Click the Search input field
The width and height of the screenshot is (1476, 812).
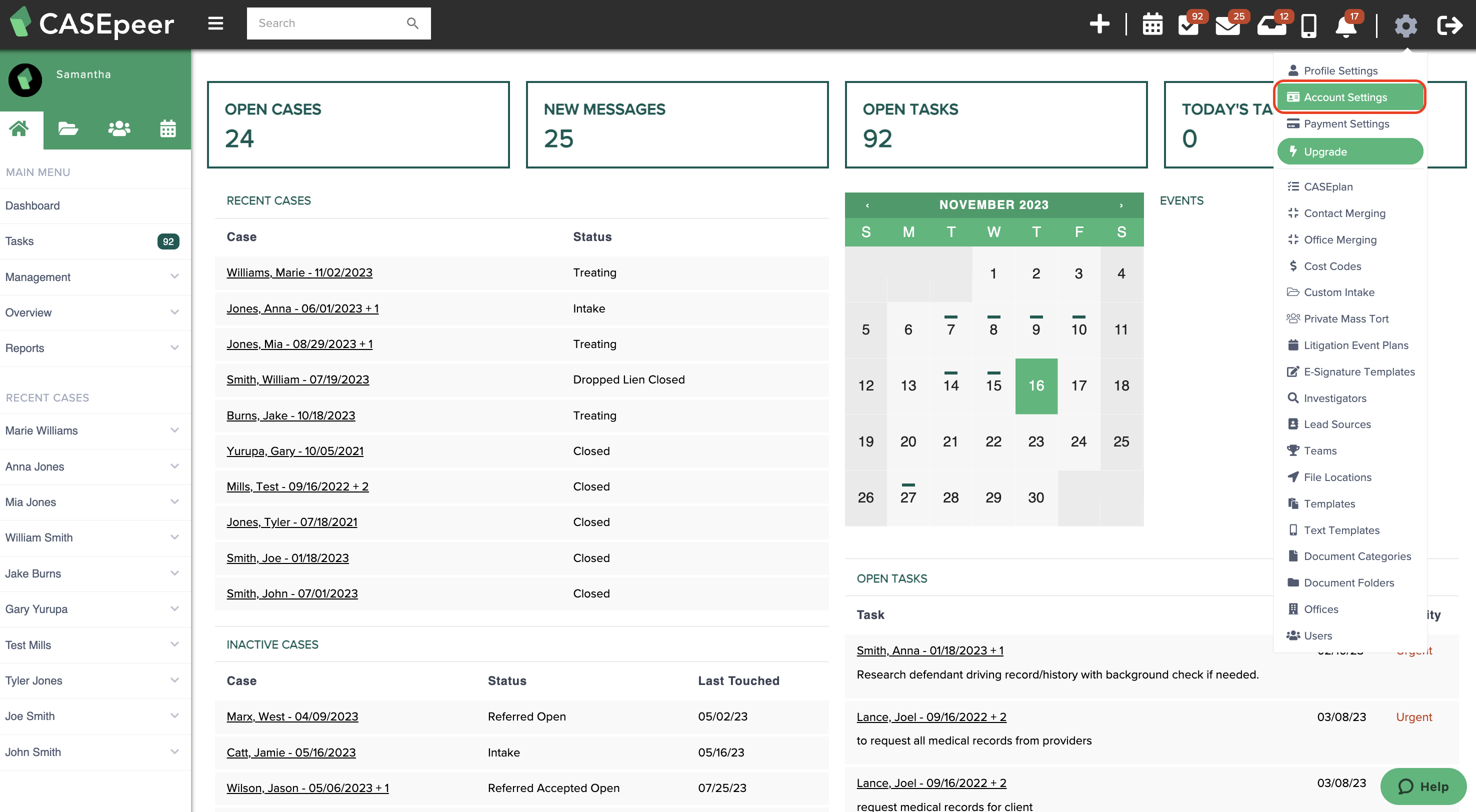pos(338,23)
